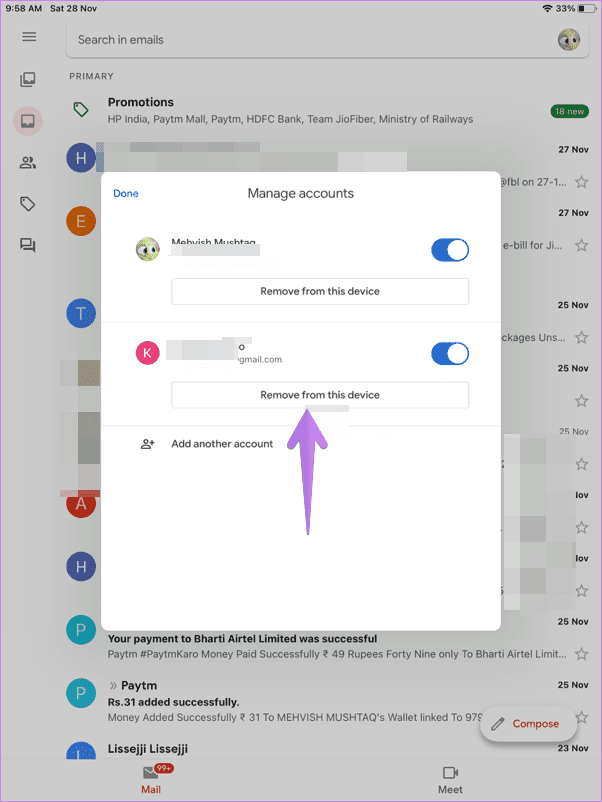
Task: Click the orange E sender avatar
Action: 81,221
